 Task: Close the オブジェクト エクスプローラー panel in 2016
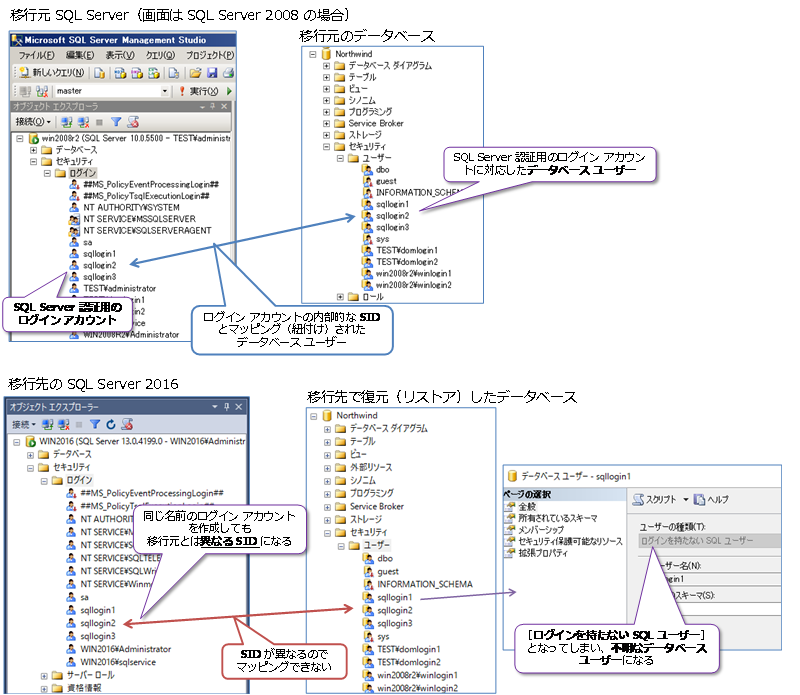238,407
